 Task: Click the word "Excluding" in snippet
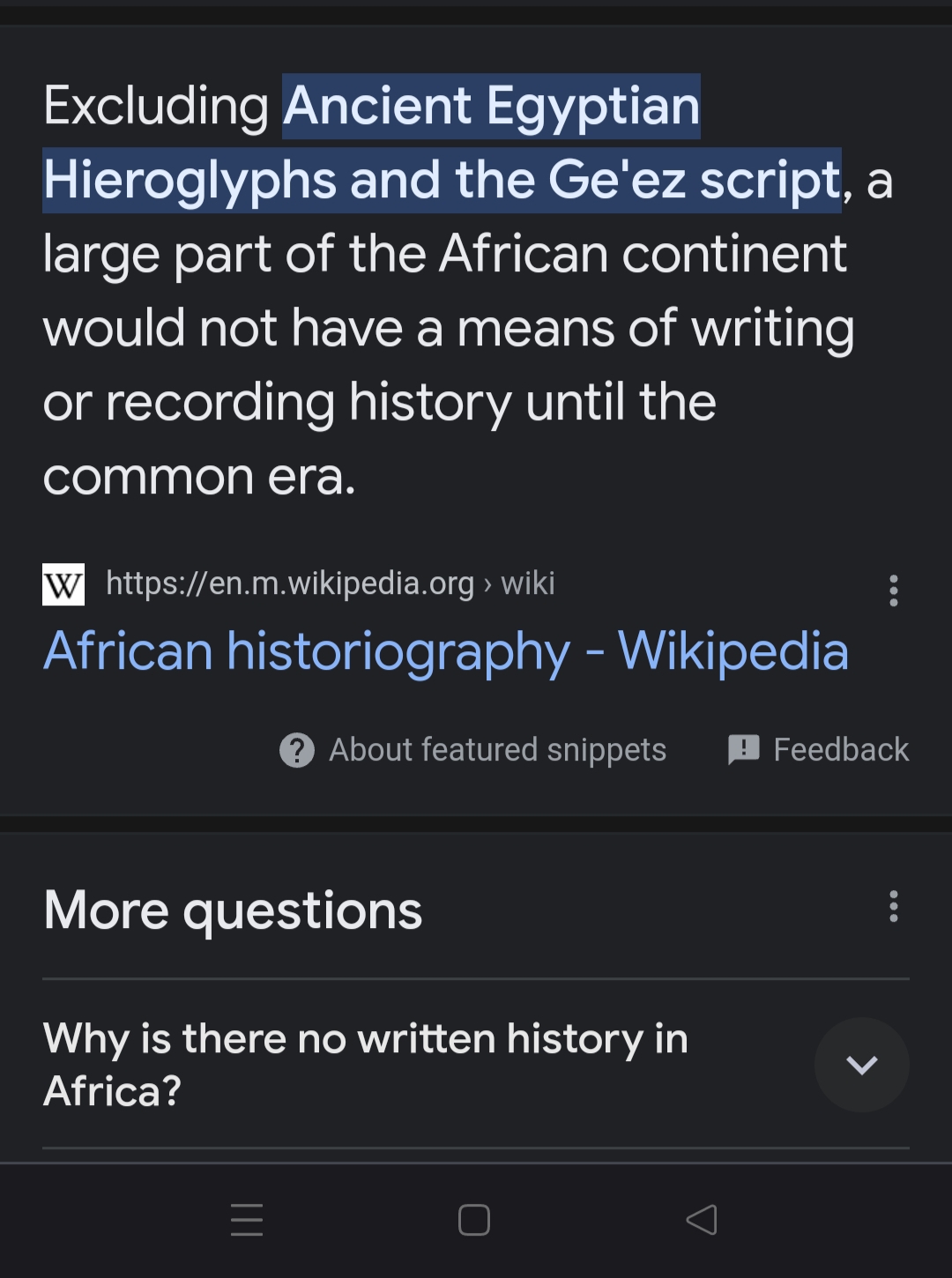[x=156, y=106]
